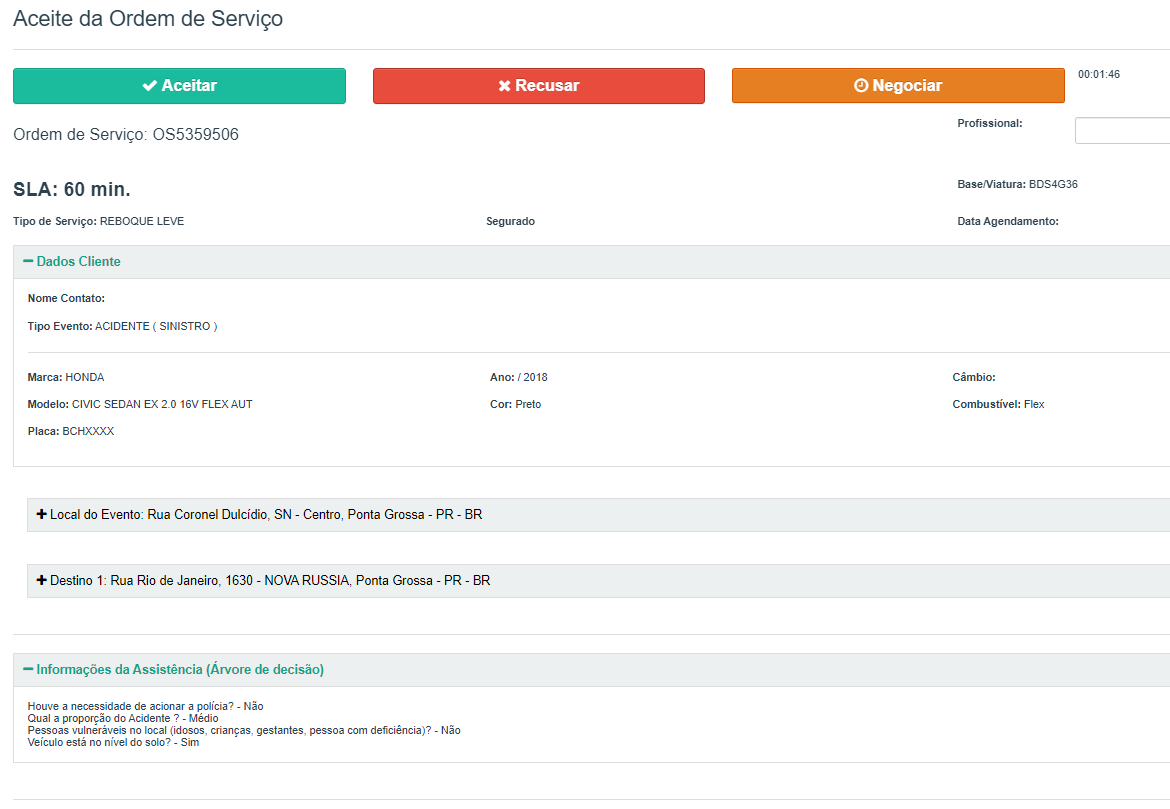Click the checkmark icon on Aceitar
The width and height of the screenshot is (1170, 809).
[x=150, y=86]
